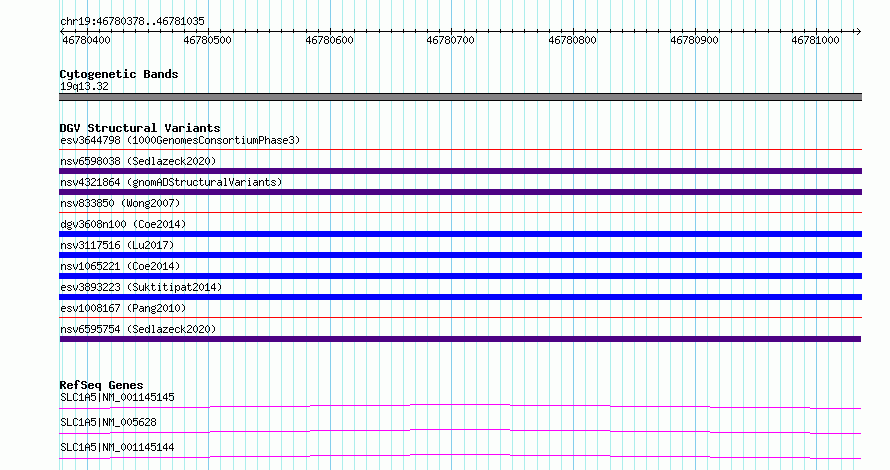
Task: Click the 46780500 ruler position label
Action: tap(208, 40)
